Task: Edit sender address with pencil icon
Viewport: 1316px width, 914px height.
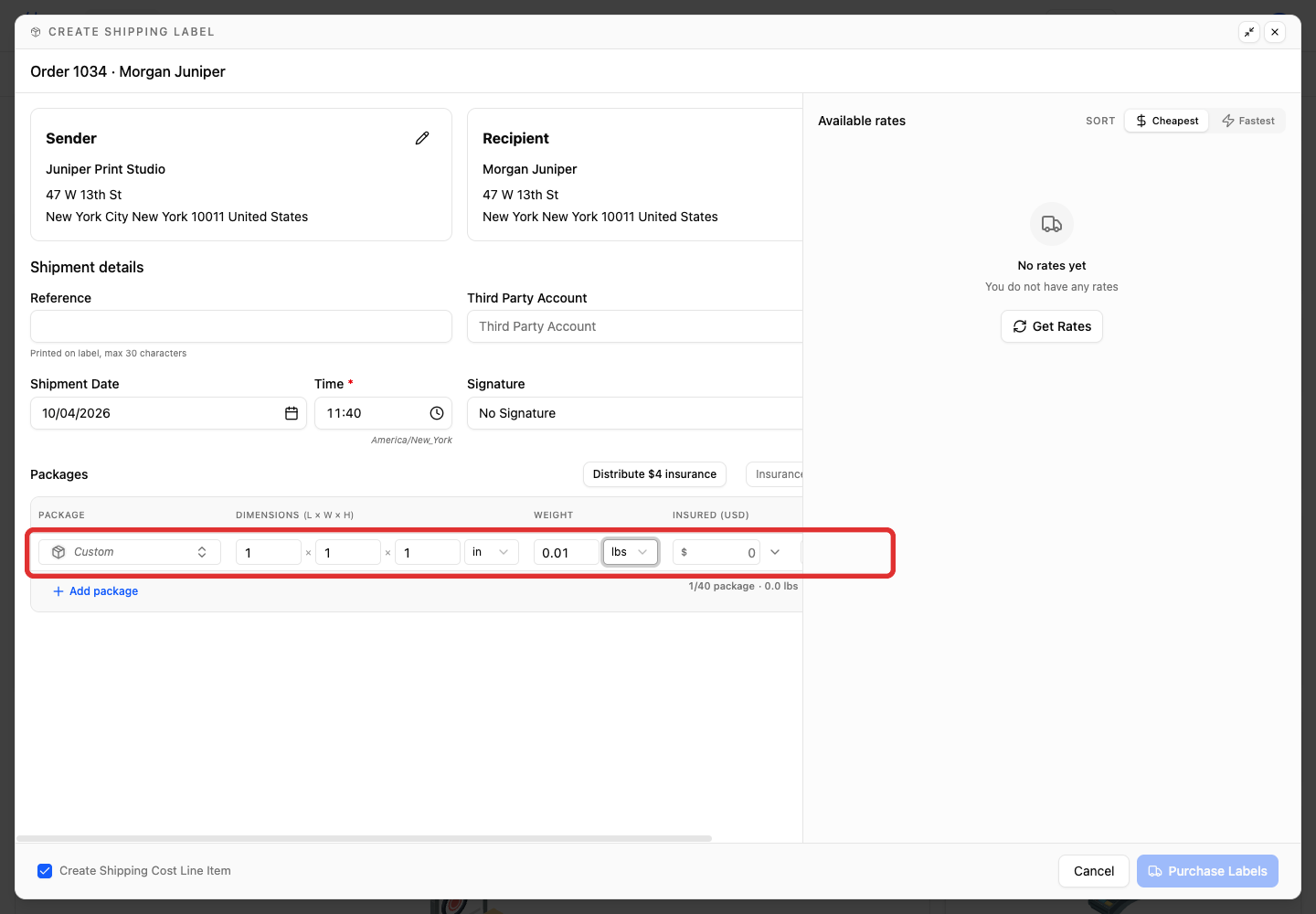Action: point(422,138)
